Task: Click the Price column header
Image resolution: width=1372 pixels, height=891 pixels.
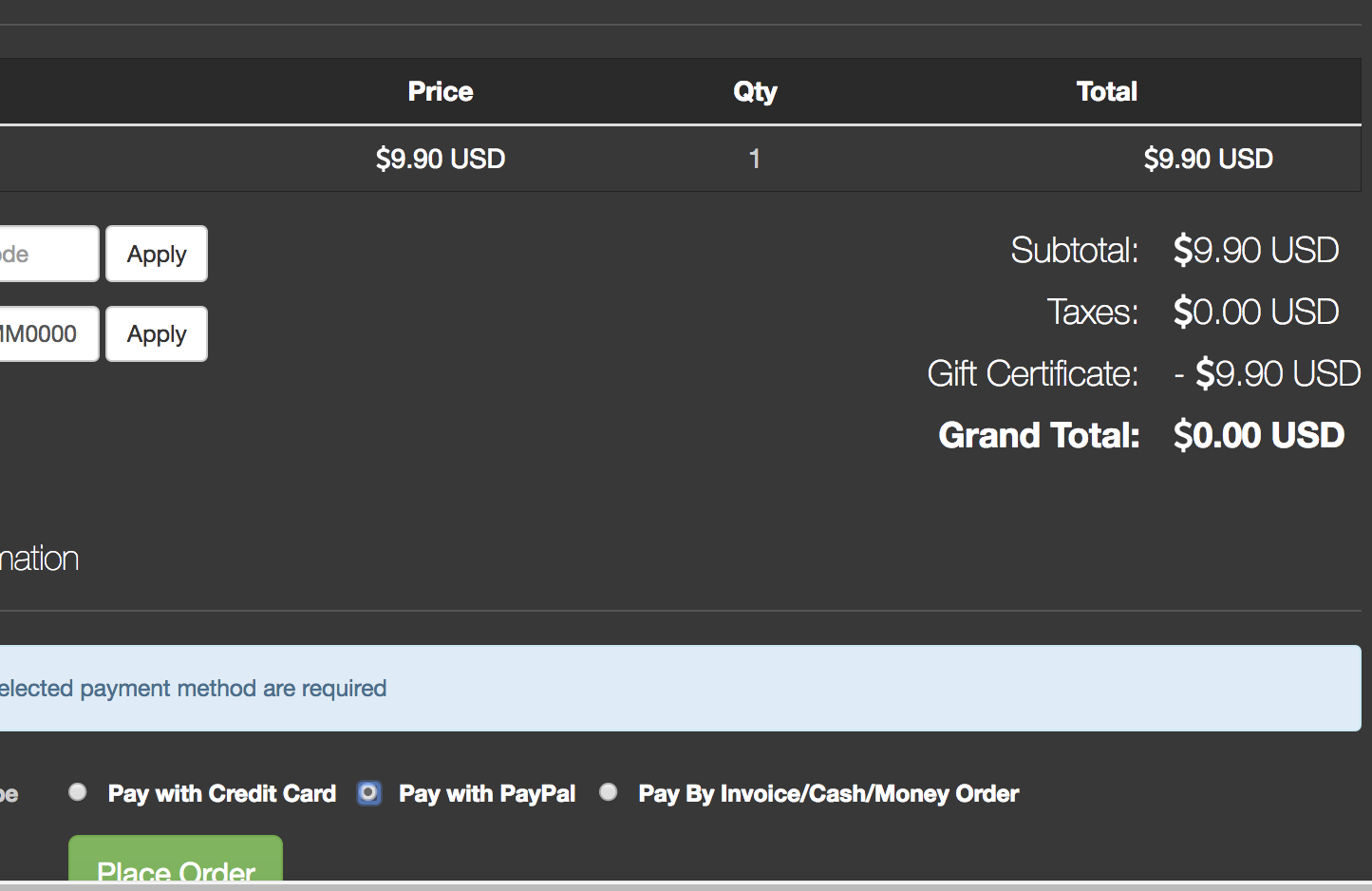Action: tap(440, 91)
